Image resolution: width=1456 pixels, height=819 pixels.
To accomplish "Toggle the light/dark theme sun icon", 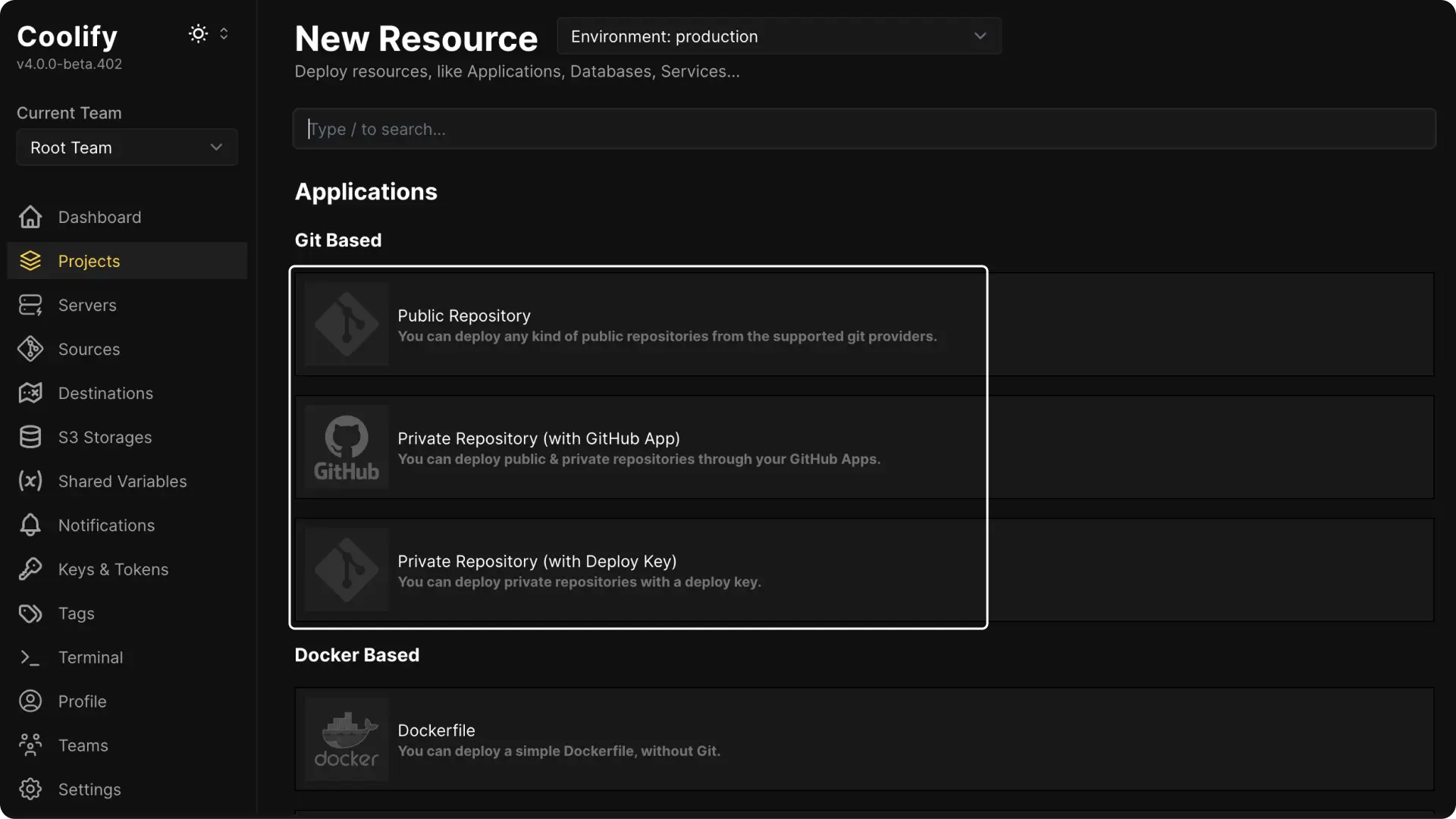I will click(198, 33).
